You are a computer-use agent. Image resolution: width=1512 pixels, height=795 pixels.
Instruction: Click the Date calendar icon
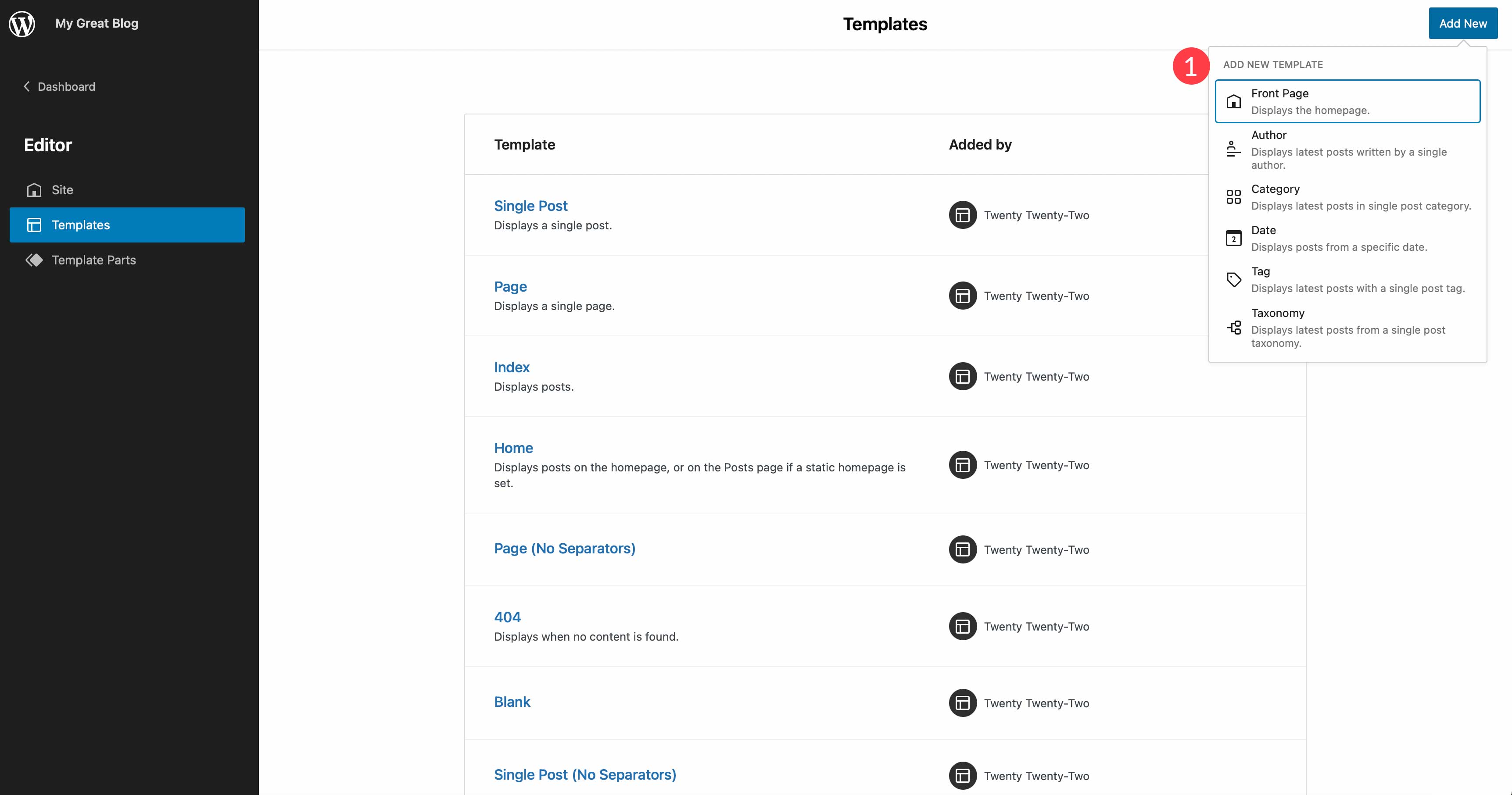(x=1233, y=238)
